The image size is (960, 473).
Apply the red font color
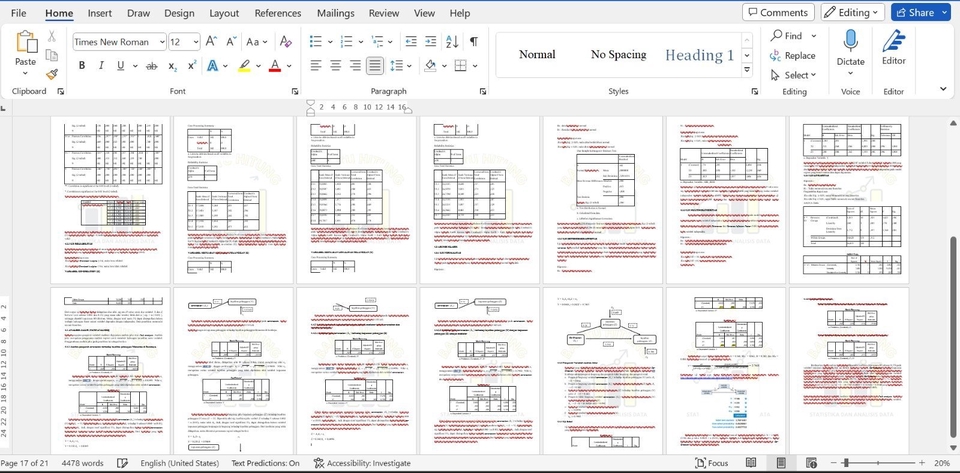[x=275, y=65]
